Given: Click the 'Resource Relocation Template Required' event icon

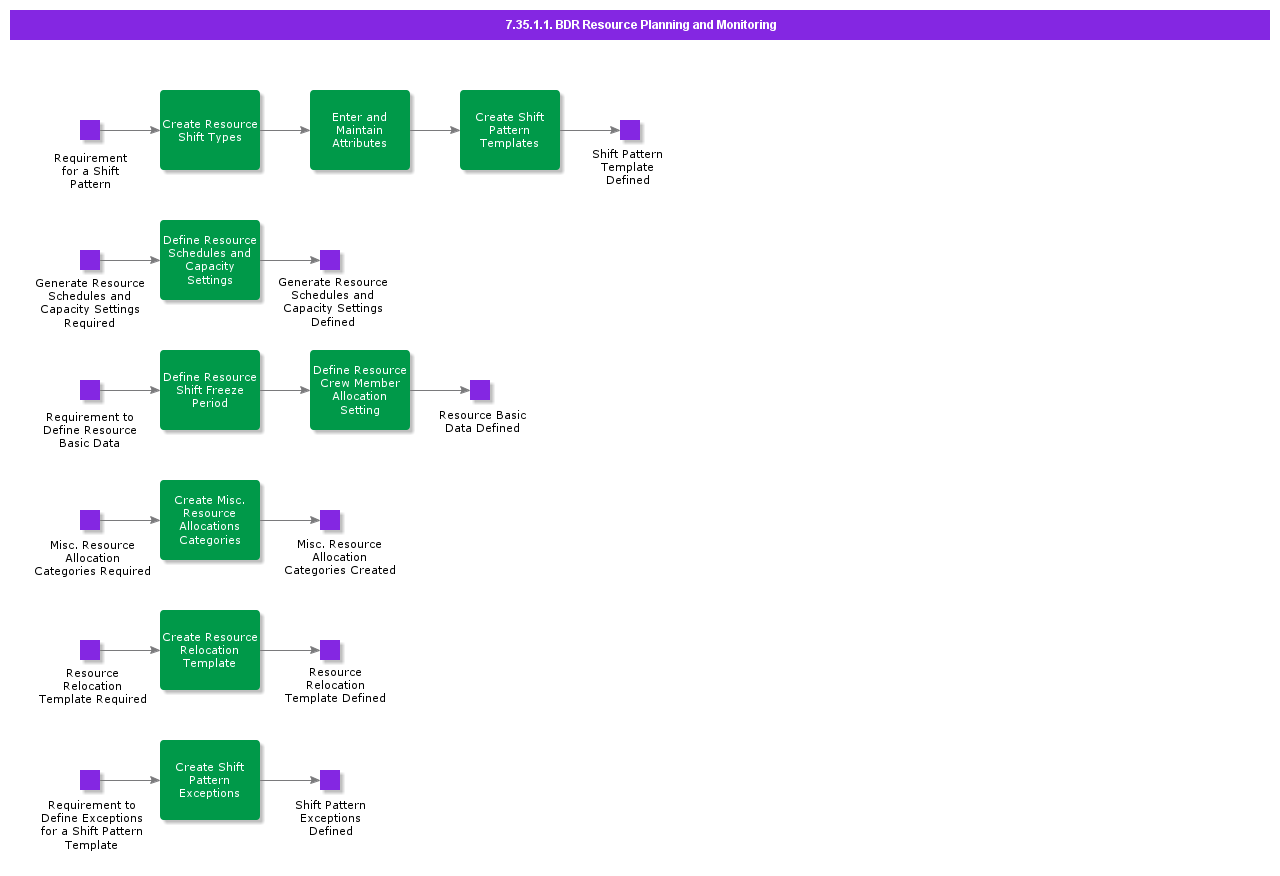Looking at the screenshot, I should 90,650.
